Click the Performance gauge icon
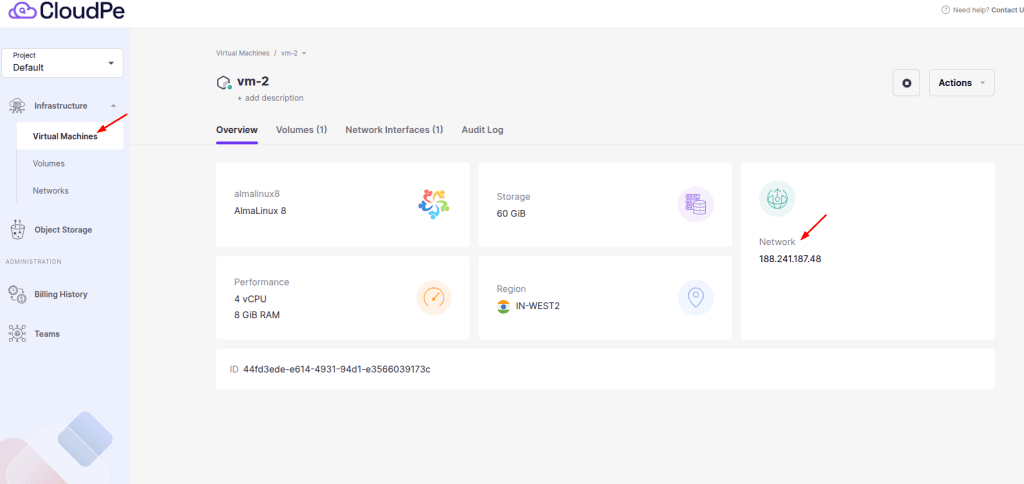This screenshot has height=484, width=1024. point(433,297)
